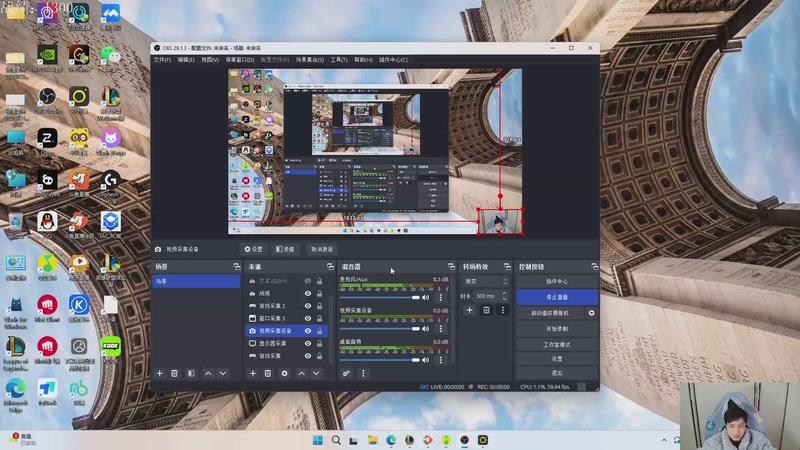This screenshot has width=800, height=450.
Task: Click the 工作室模式 button
Action: [x=557, y=344]
